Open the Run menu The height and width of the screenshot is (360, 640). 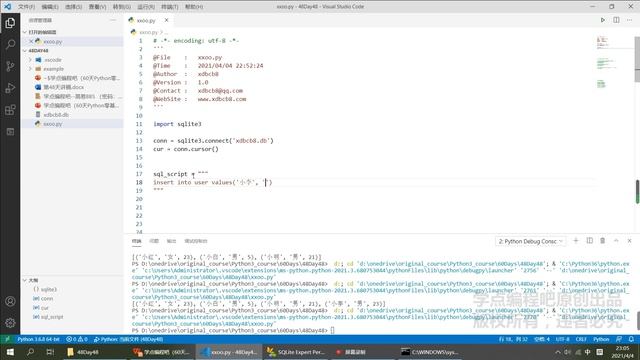click(x=146, y=7)
